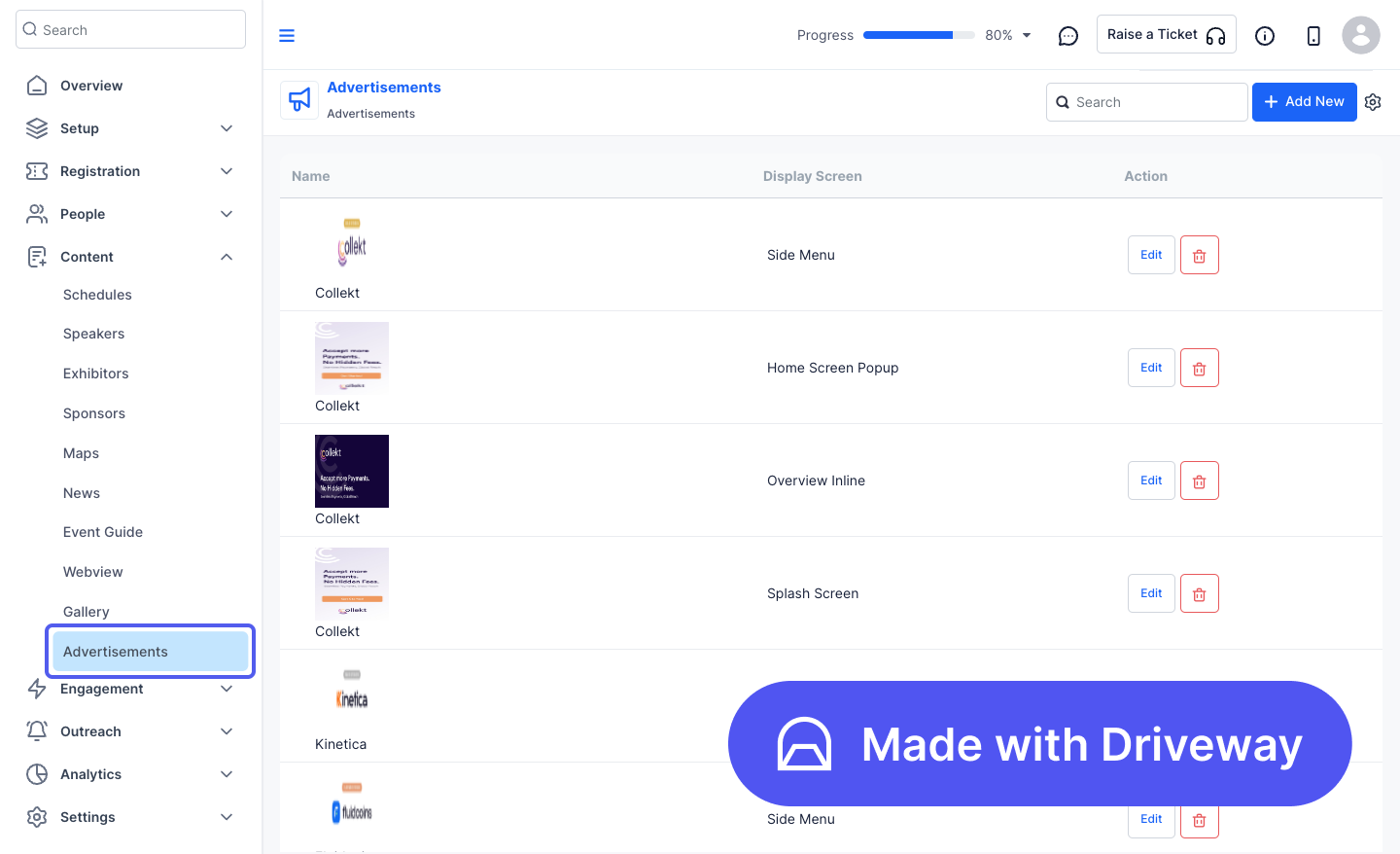Click the Name column header

(x=311, y=176)
